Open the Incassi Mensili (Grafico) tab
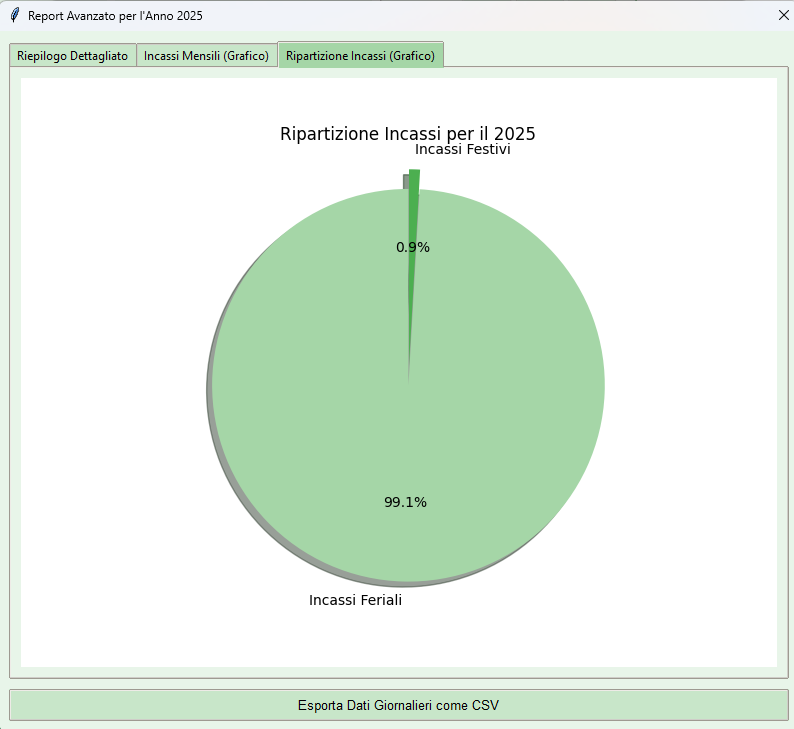This screenshot has width=794, height=729. pos(206,56)
